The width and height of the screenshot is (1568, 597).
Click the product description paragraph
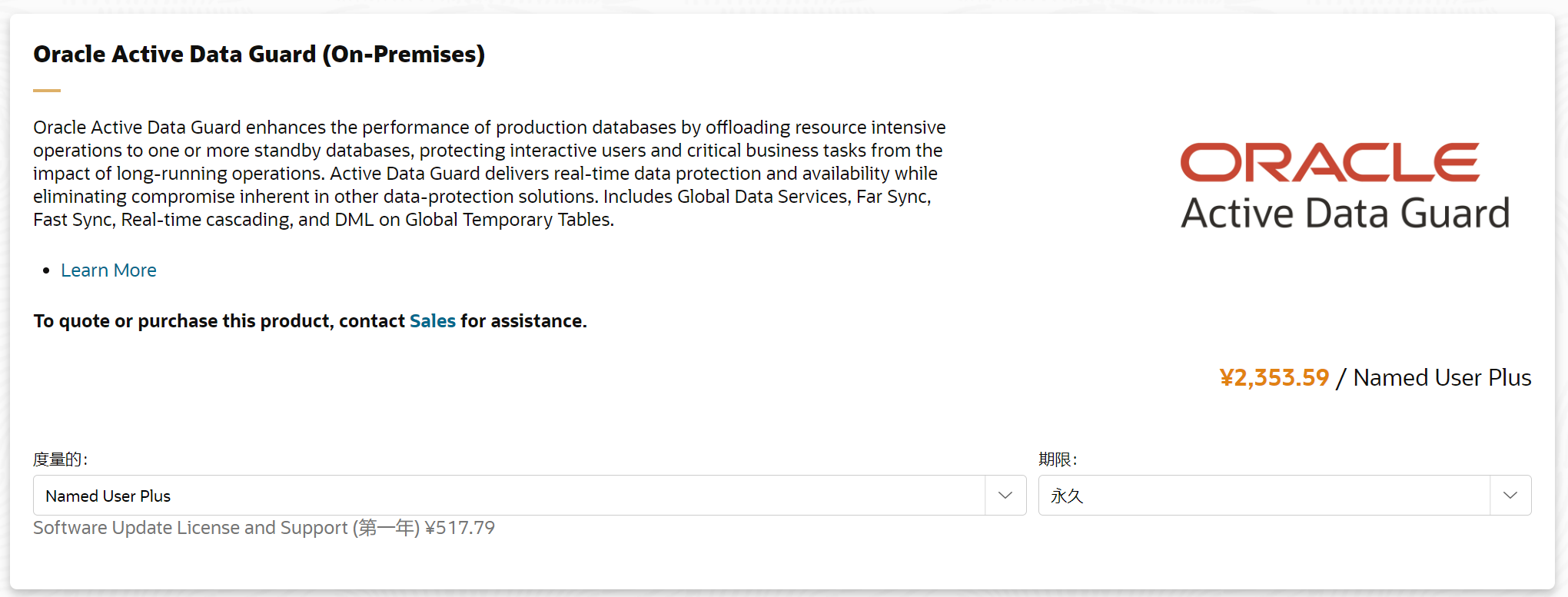490,174
